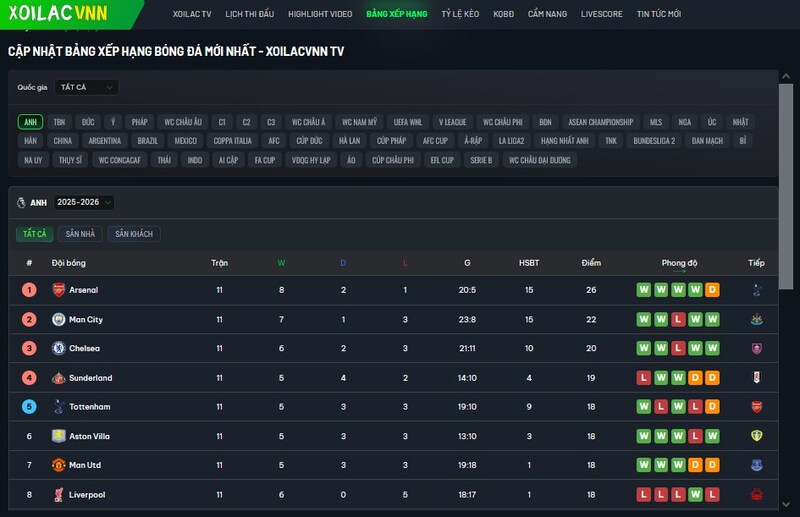Click the Man City team crest

[x=58, y=320]
